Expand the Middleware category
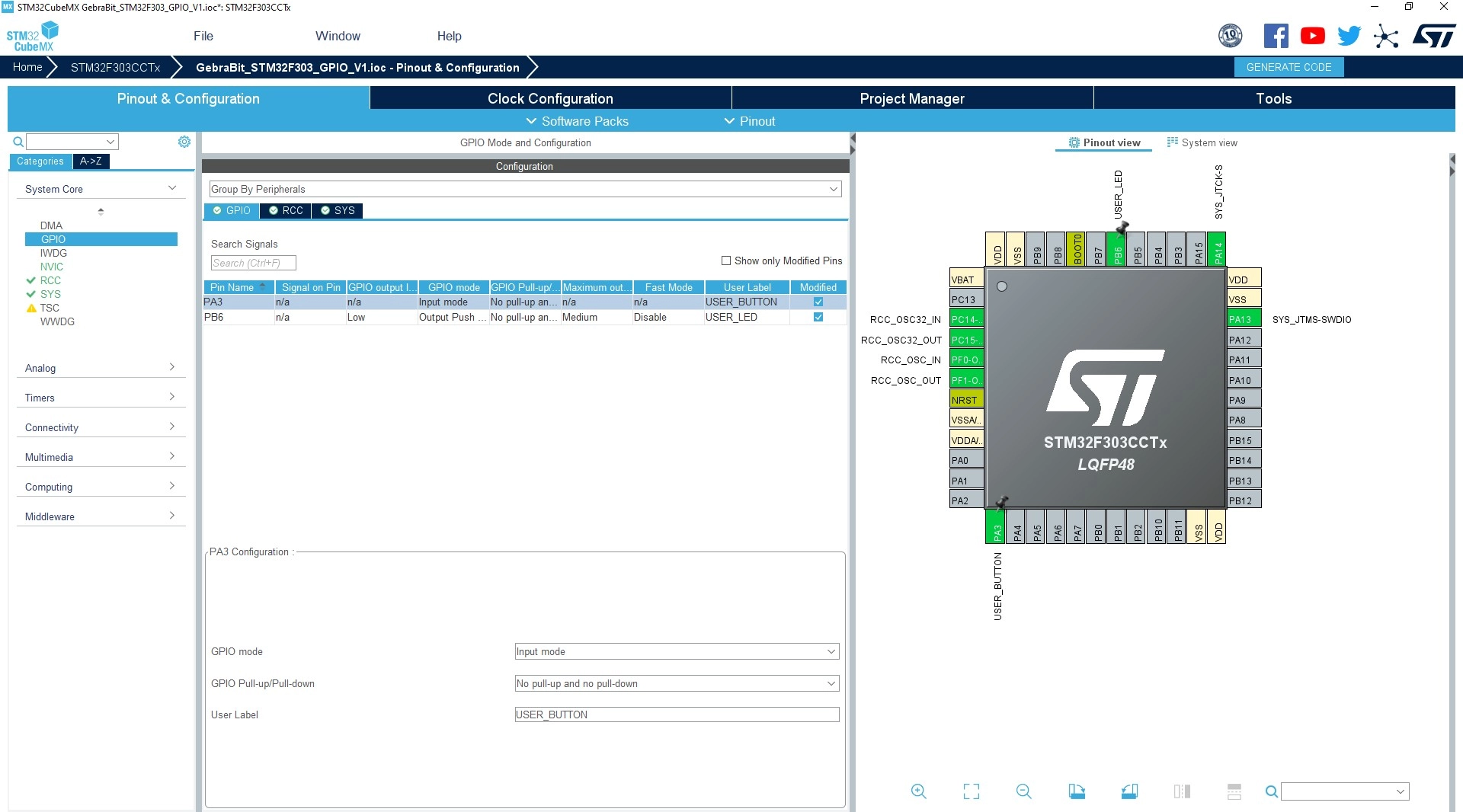Image resolution: width=1463 pixels, height=812 pixels. 101,516
